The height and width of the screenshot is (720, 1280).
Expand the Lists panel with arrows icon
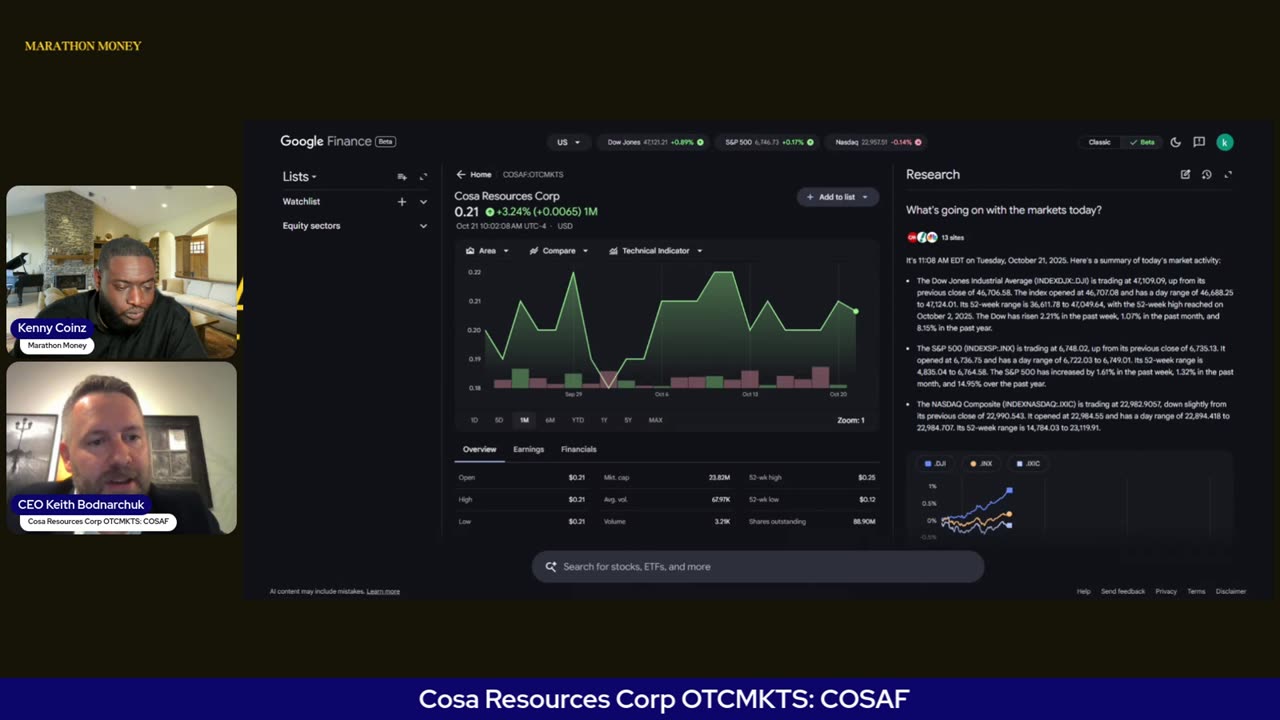423,177
